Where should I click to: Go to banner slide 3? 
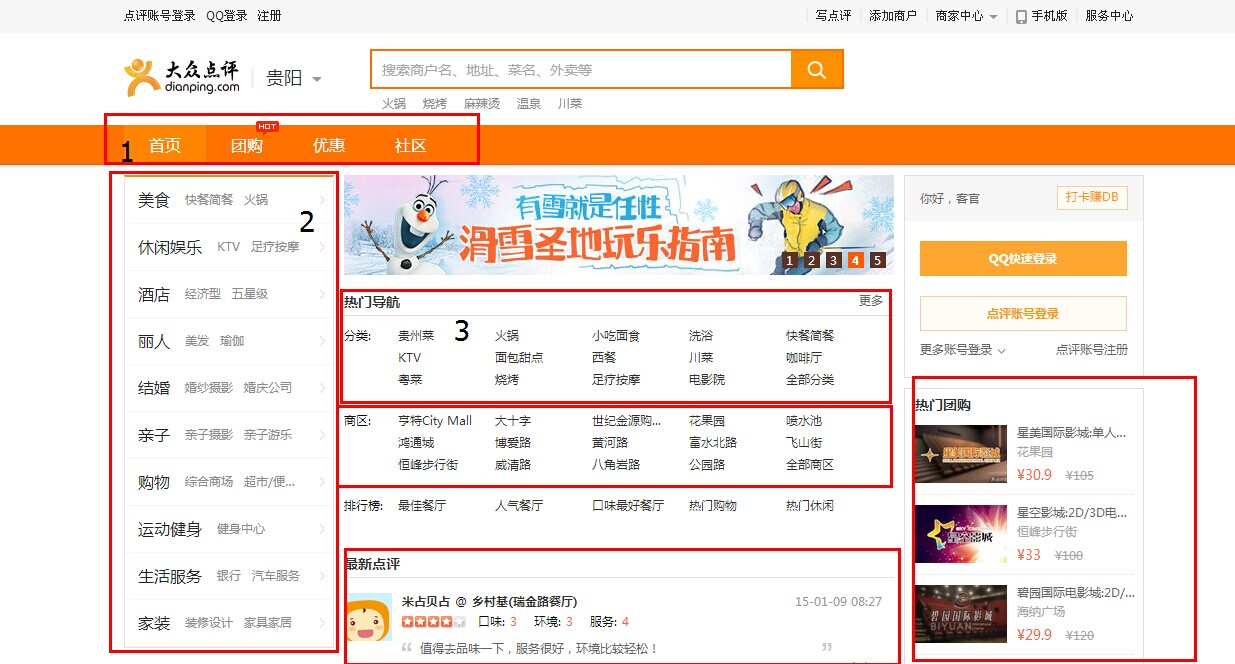834,261
